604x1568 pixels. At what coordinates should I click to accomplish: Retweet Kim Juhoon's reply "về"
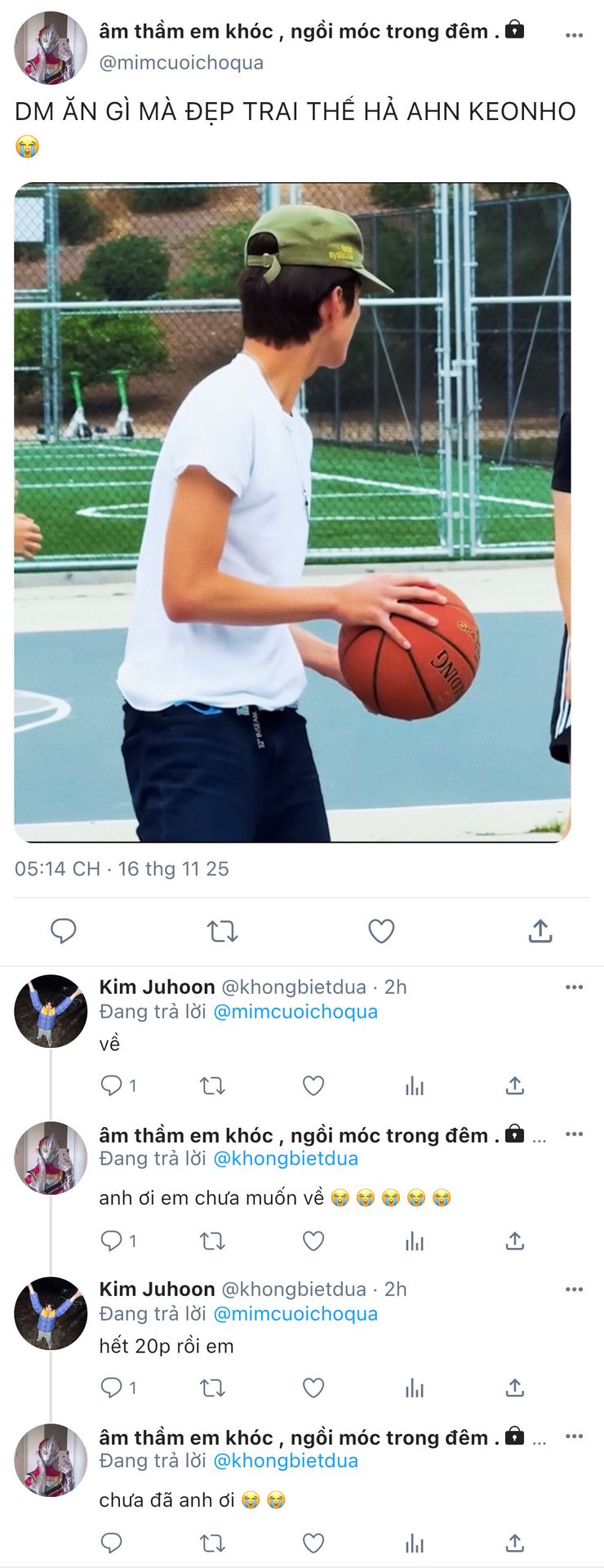click(212, 1085)
